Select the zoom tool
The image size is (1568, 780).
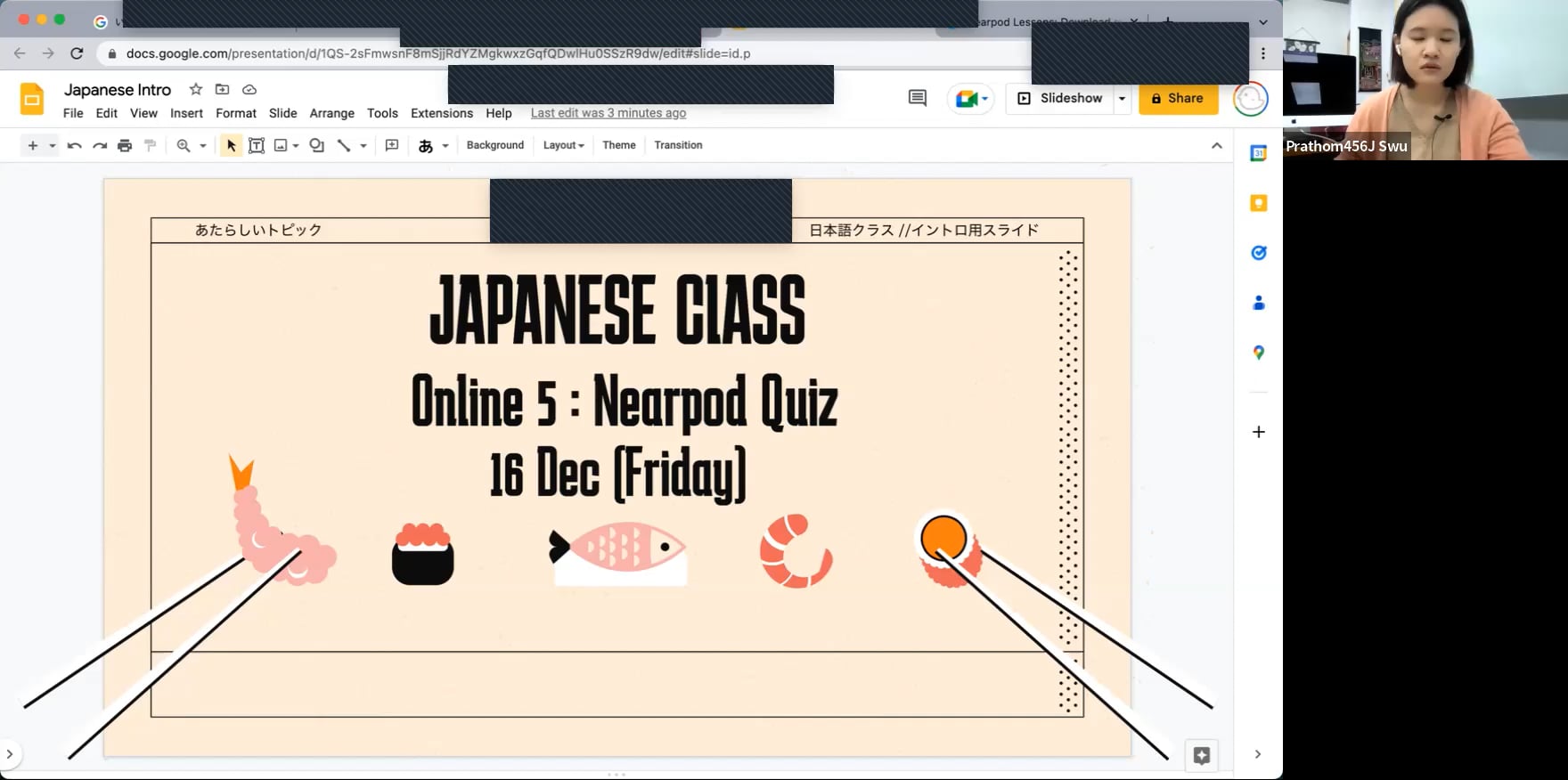(x=184, y=145)
